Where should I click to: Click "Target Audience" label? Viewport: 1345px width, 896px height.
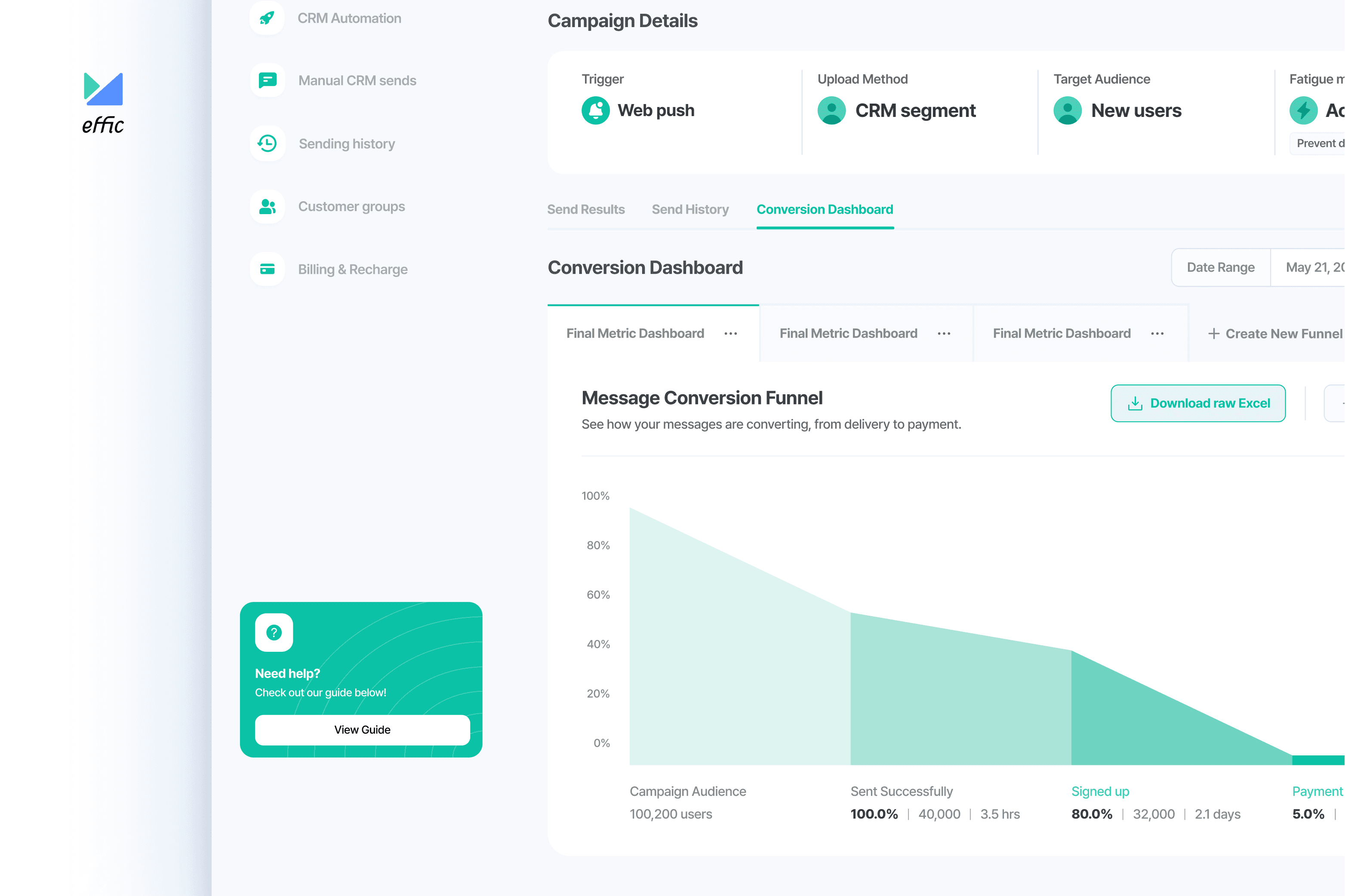coord(1102,80)
